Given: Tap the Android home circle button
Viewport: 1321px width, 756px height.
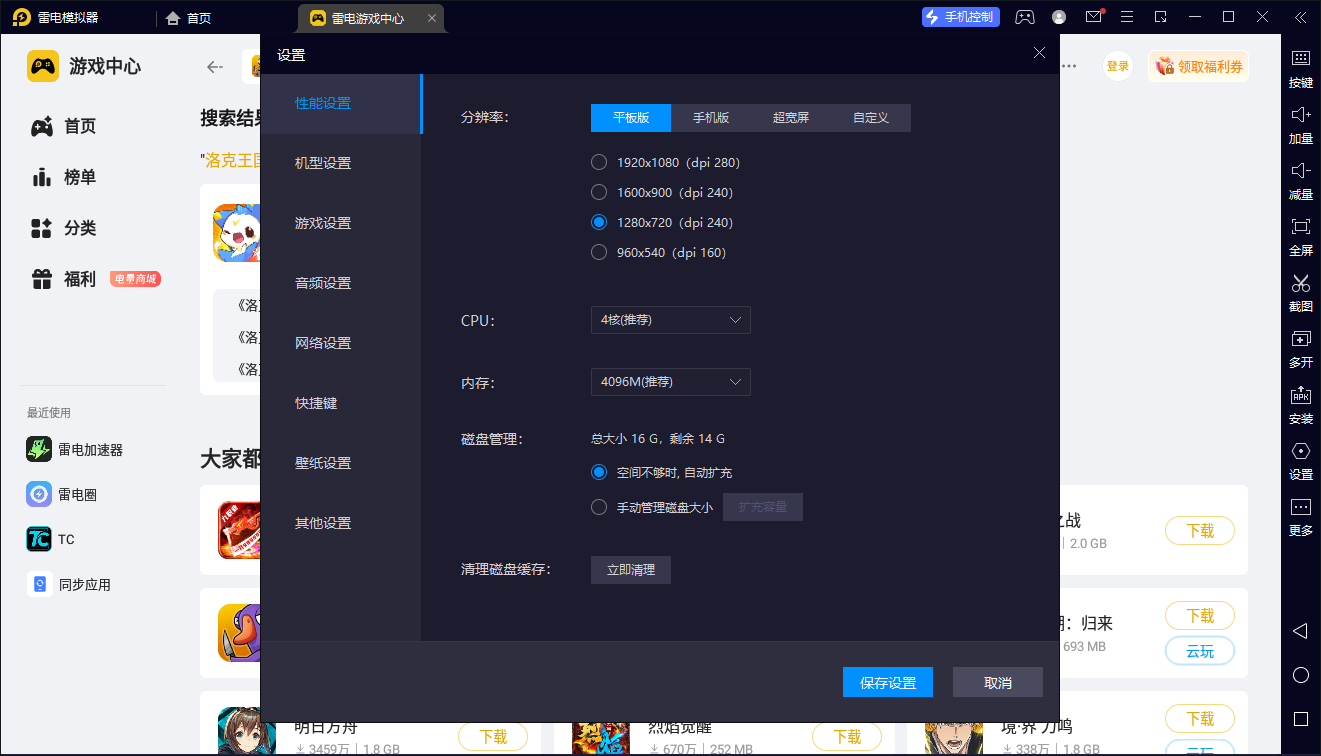Looking at the screenshot, I should pos(1300,675).
